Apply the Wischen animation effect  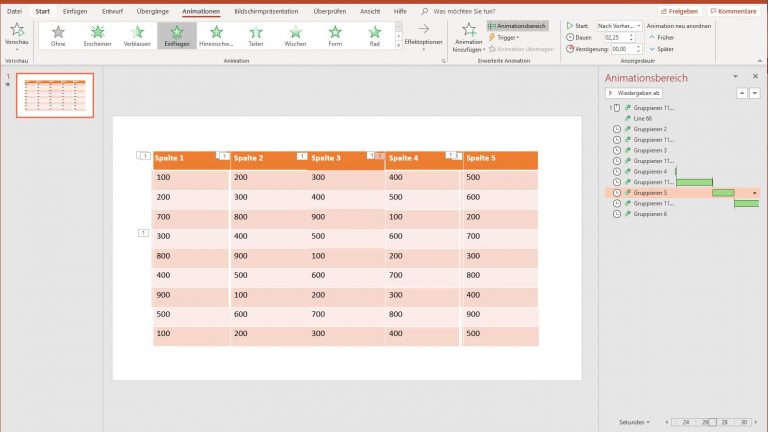click(295, 35)
